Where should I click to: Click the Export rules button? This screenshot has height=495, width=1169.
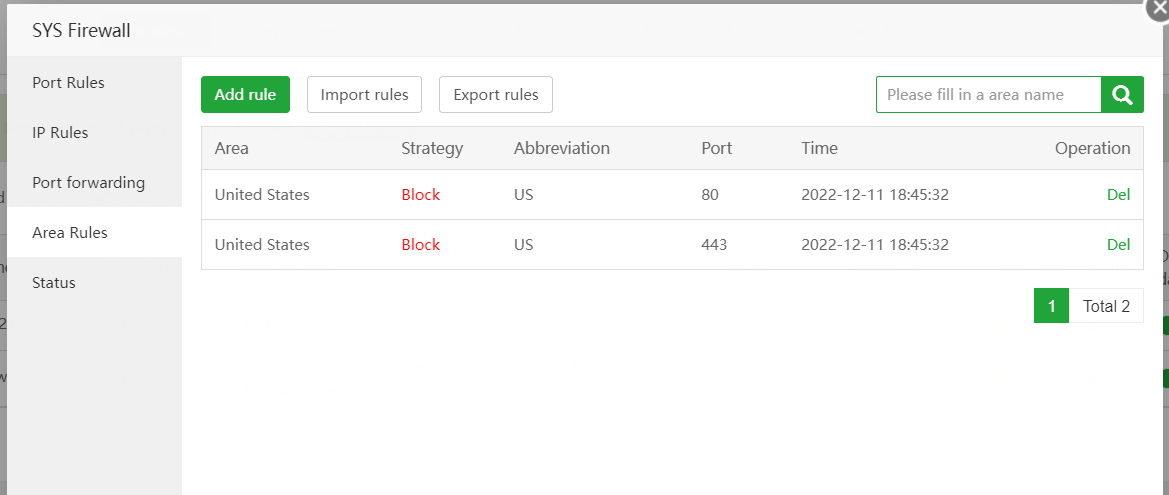click(x=496, y=95)
